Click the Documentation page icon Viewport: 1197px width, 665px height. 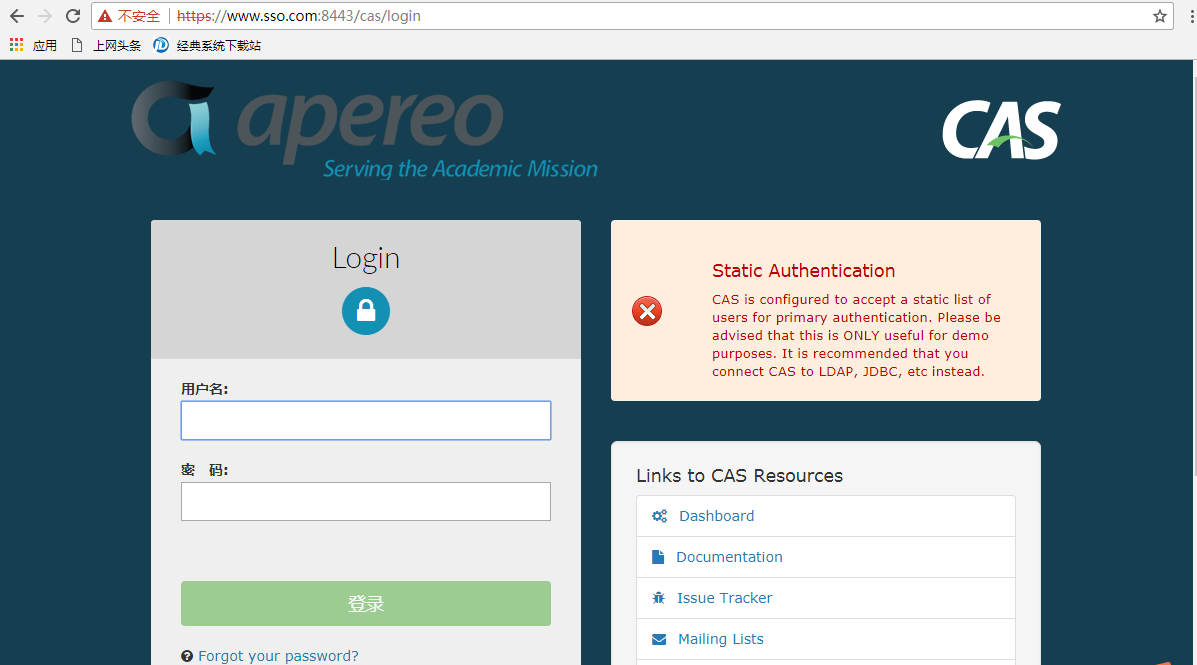point(659,556)
